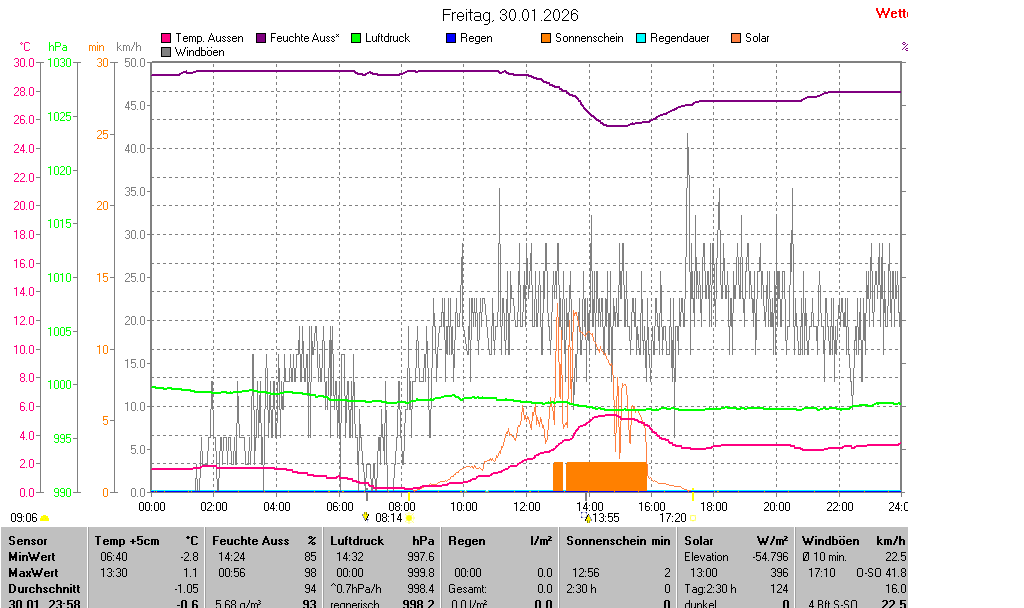1024x608 pixels.
Task: Click the pink Temp. Aussen legend swatch
Action: point(166,38)
